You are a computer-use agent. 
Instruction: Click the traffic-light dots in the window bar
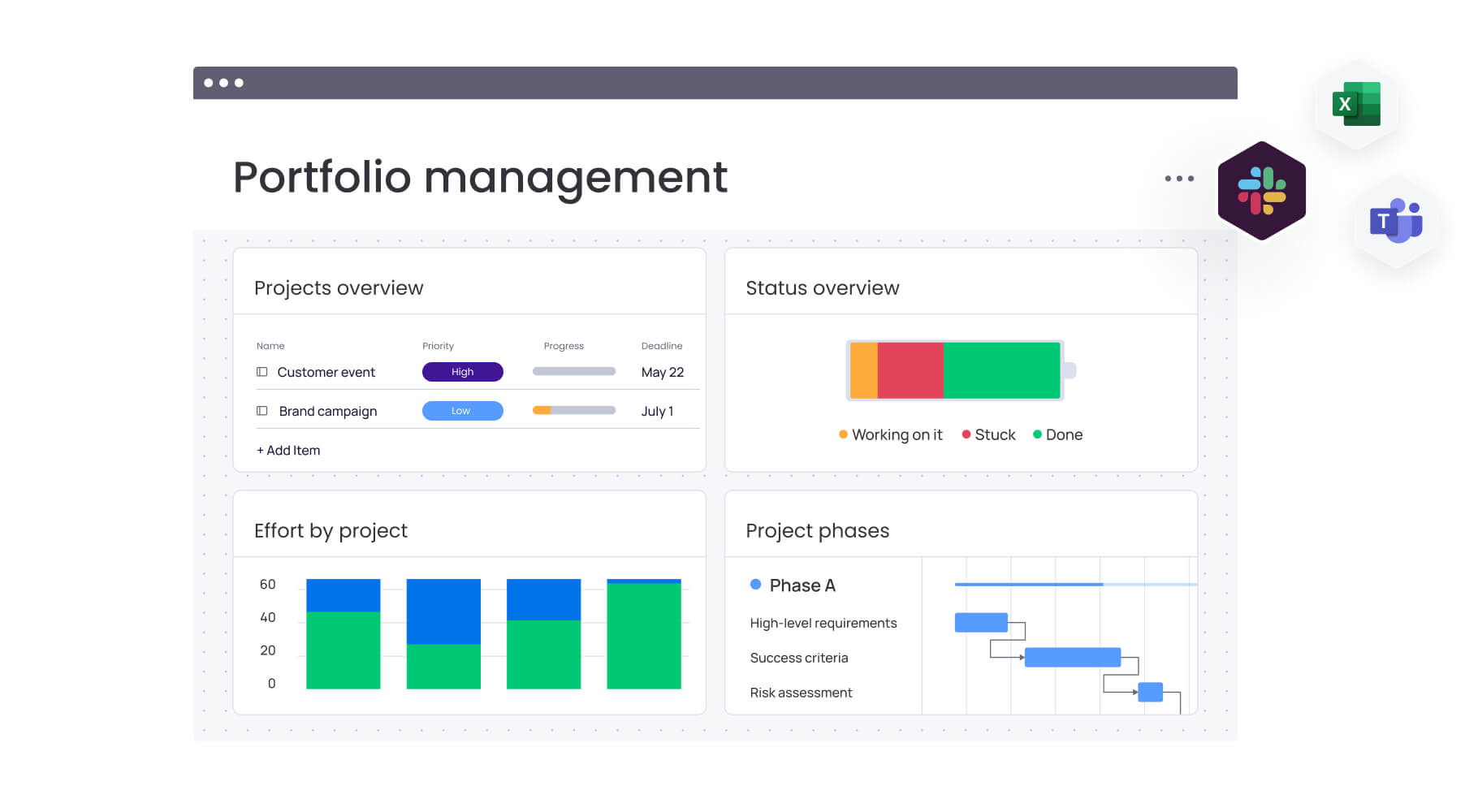[x=225, y=82]
